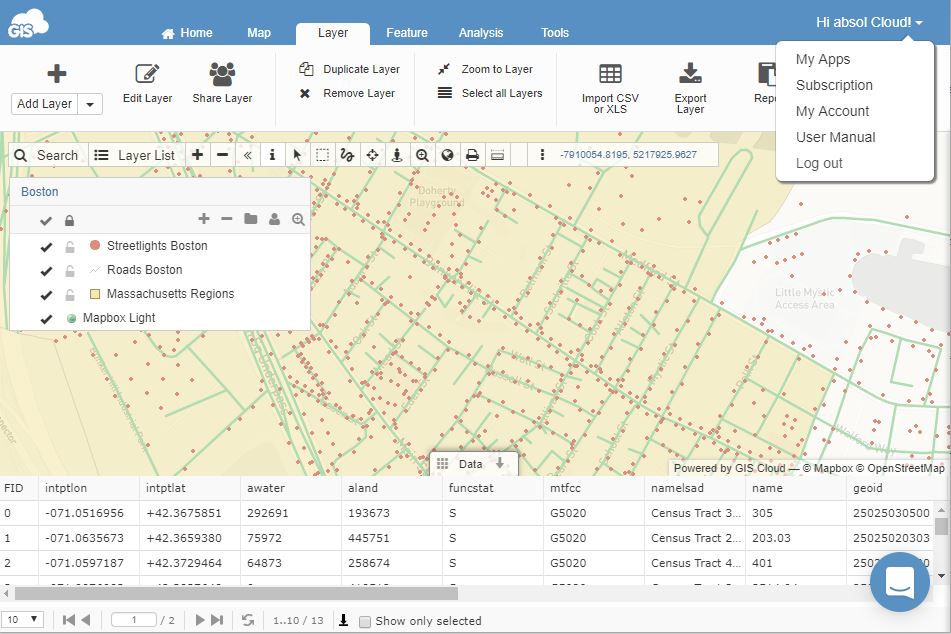The height and width of the screenshot is (634, 951).
Task: Click Select all Layers
Action: pos(490,93)
